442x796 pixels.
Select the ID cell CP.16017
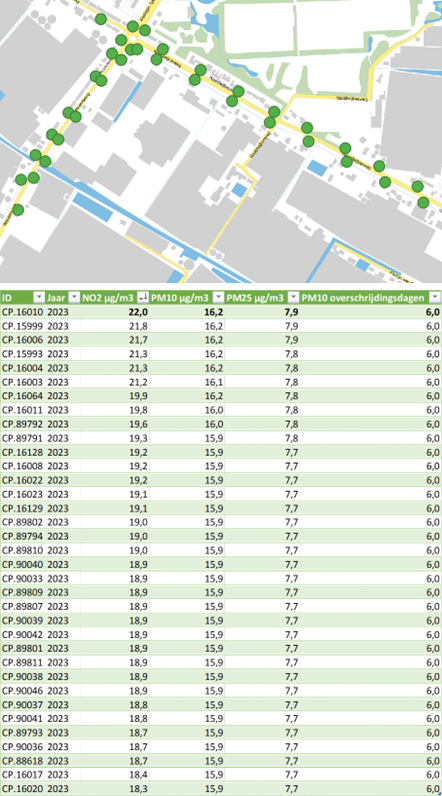(x=23, y=775)
